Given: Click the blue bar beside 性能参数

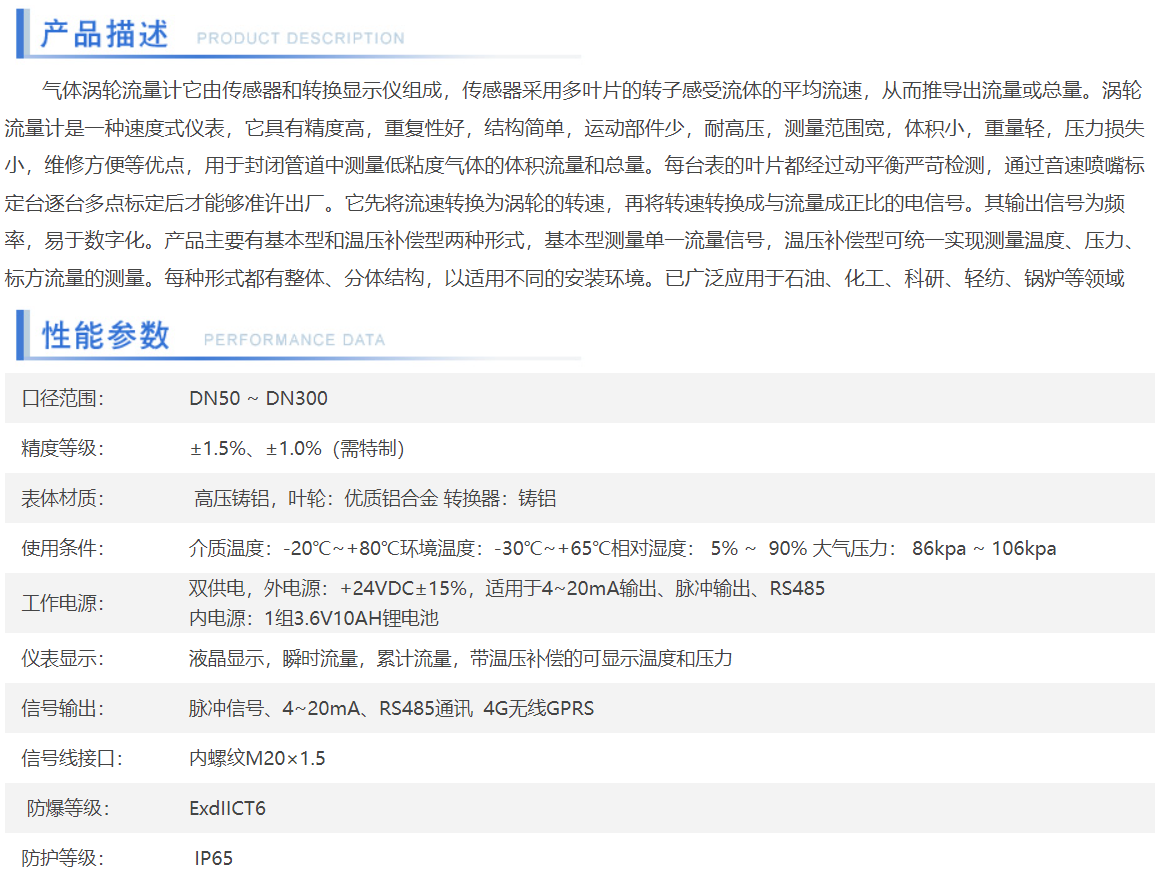Looking at the screenshot, I should tap(22, 335).
